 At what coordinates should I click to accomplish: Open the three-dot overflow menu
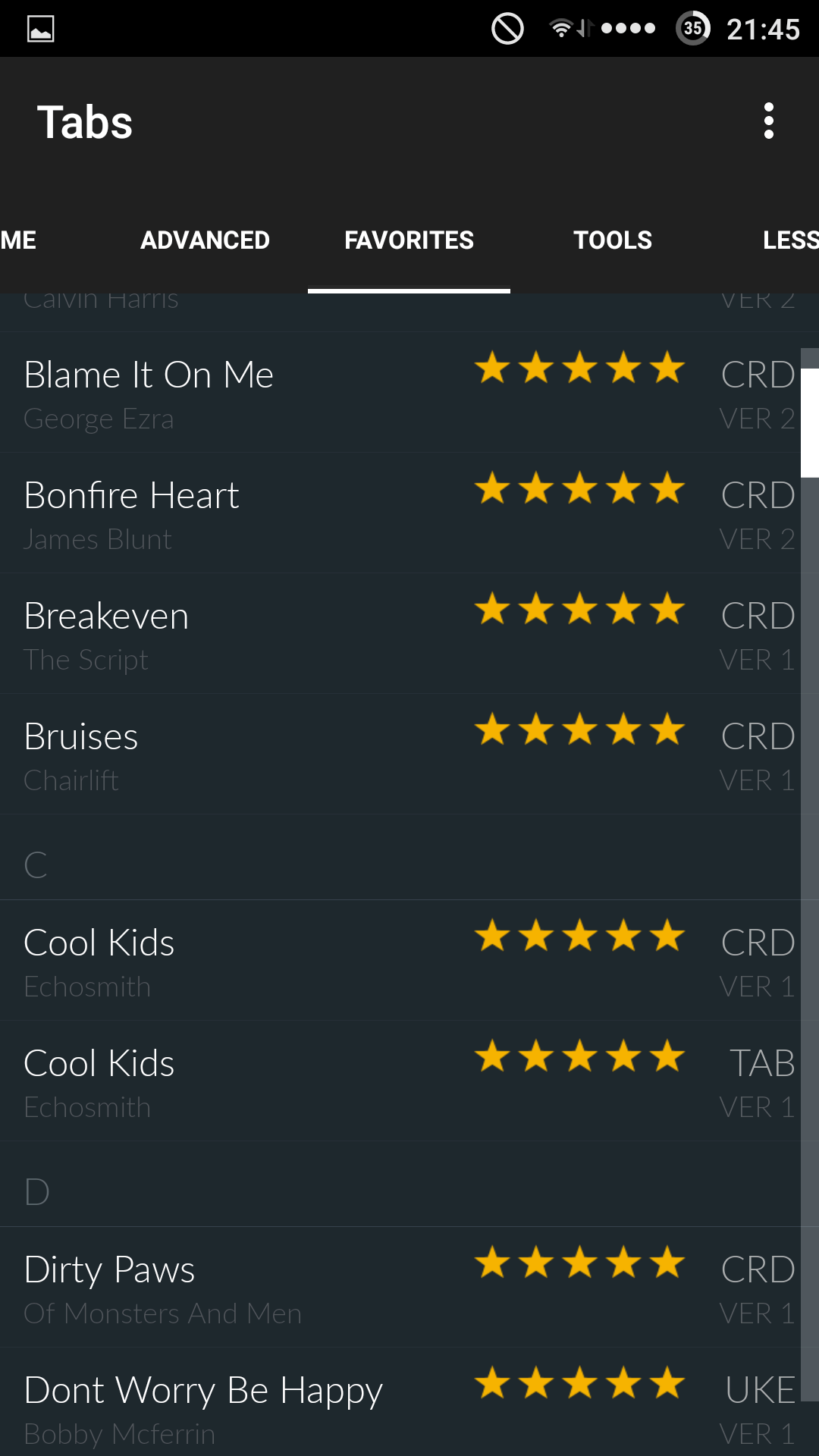point(768,121)
